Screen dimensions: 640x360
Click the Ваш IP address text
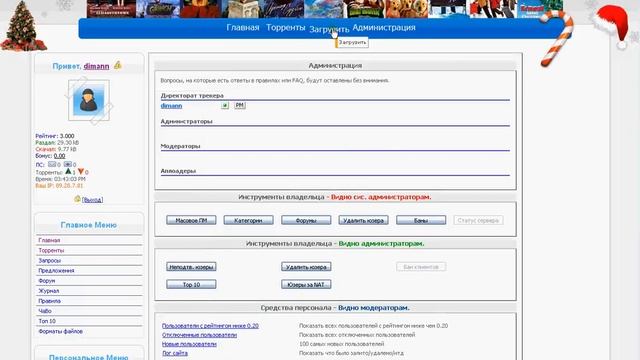[x=59, y=185]
